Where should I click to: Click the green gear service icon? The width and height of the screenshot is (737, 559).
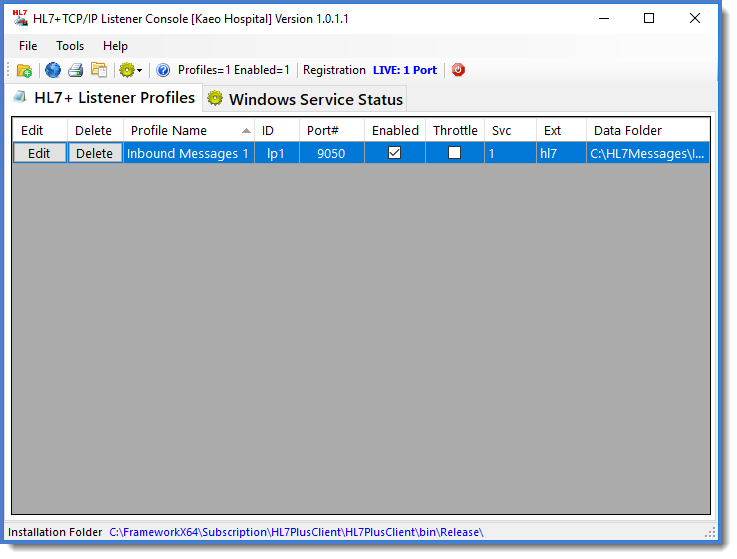click(126, 71)
